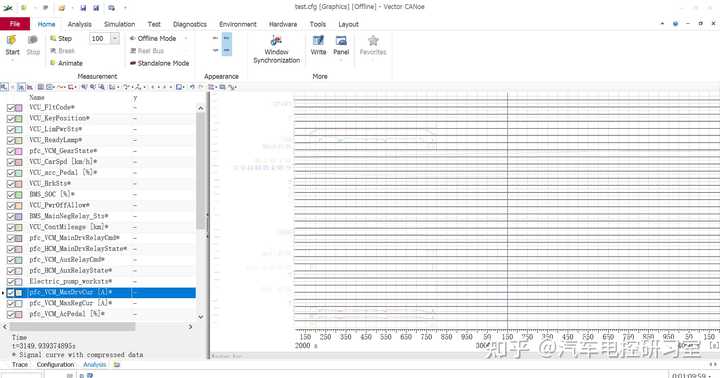Click the Break button
The image size is (720, 378).
pos(62,51)
